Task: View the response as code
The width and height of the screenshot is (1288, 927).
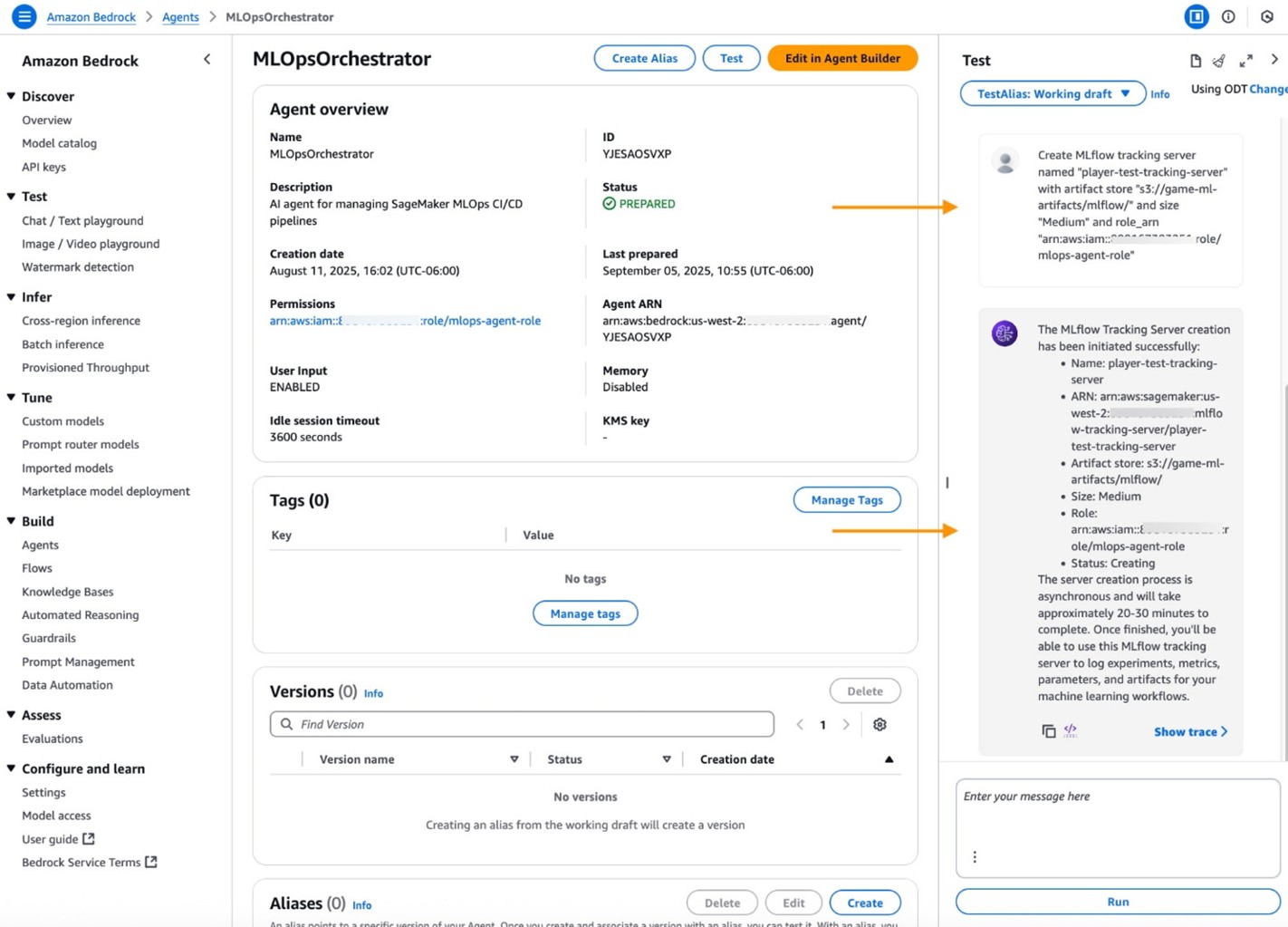Action: [x=1071, y=730]
